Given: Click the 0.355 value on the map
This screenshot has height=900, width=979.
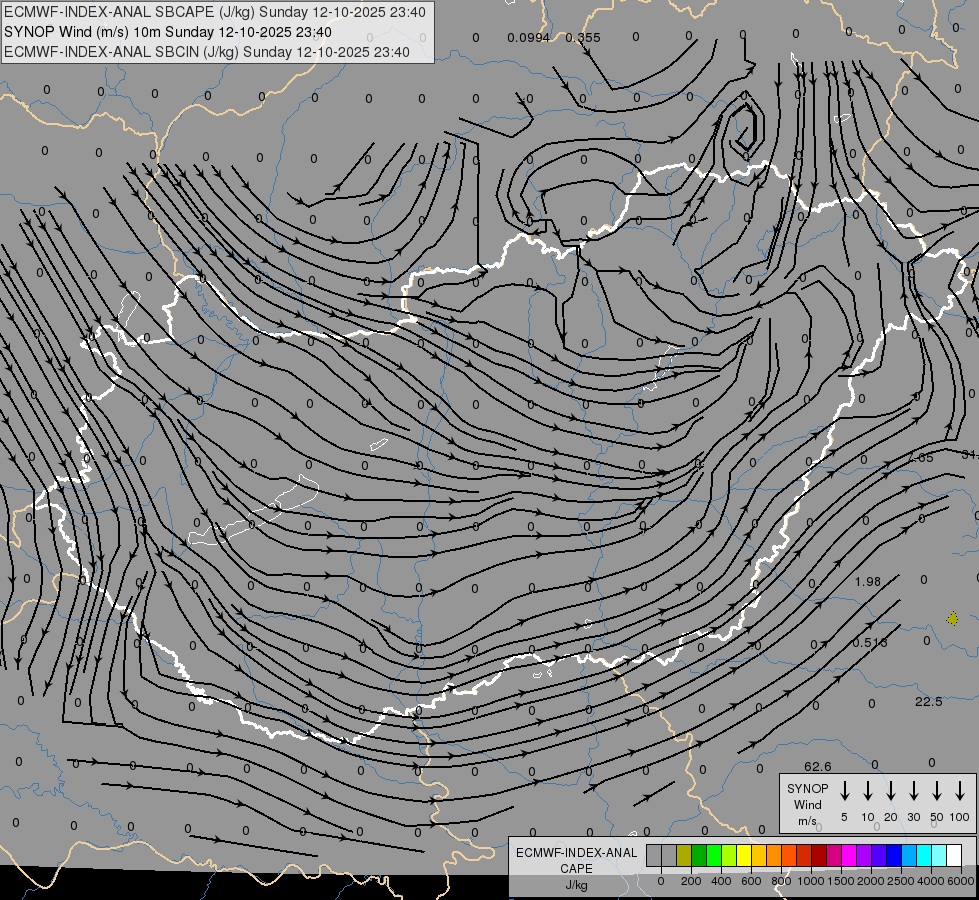Looking at the screenshot, I should [583, 37].
